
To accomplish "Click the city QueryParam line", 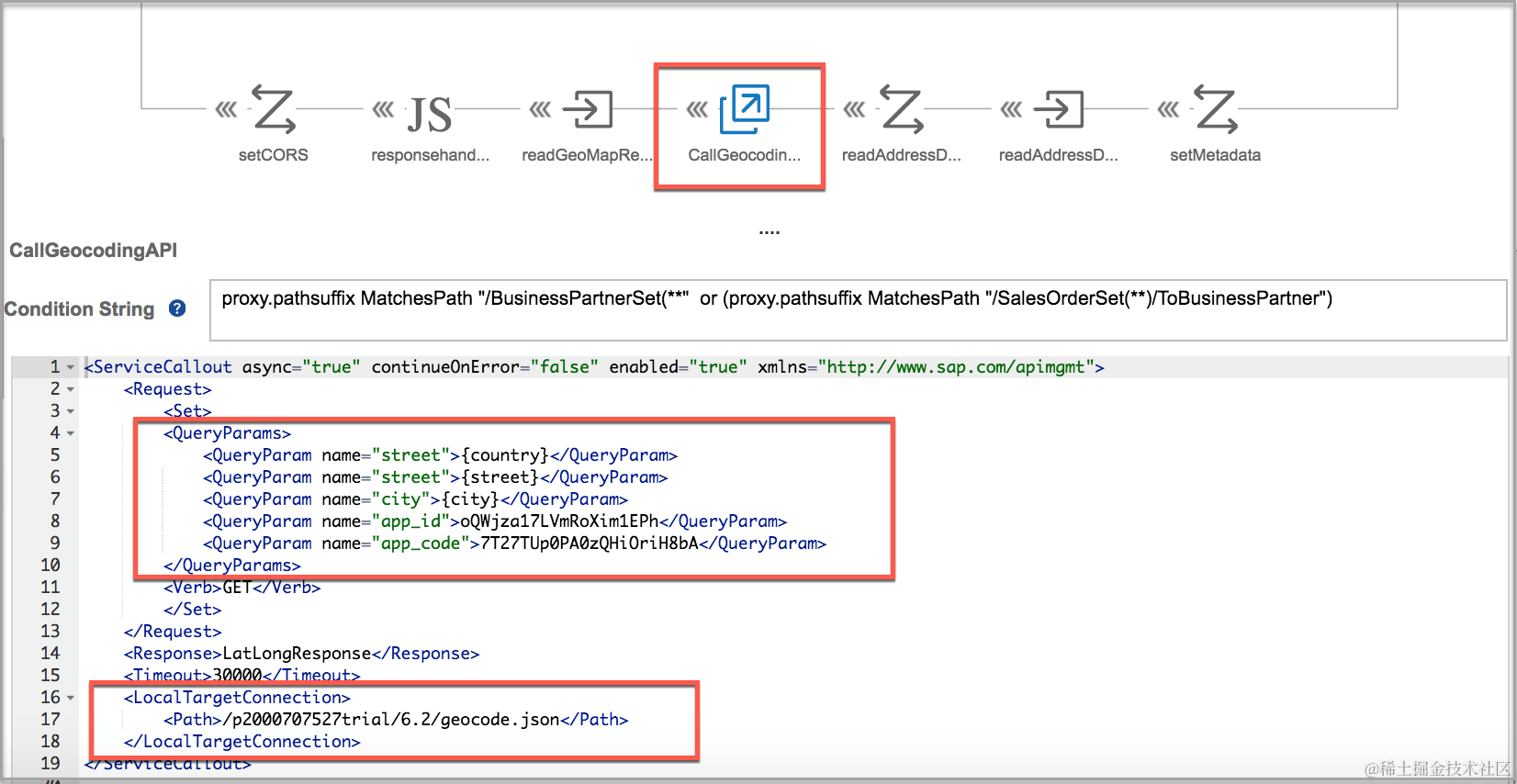I will (x=416, y=499).
